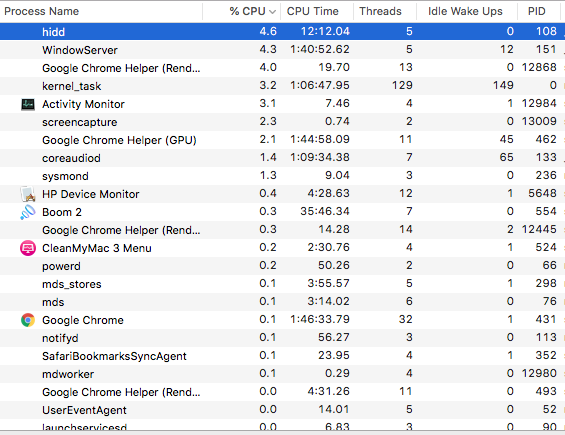This screenshot has height=435, width=565.
Task: Select the UserEventAgent process
Action: pos(84,410)
